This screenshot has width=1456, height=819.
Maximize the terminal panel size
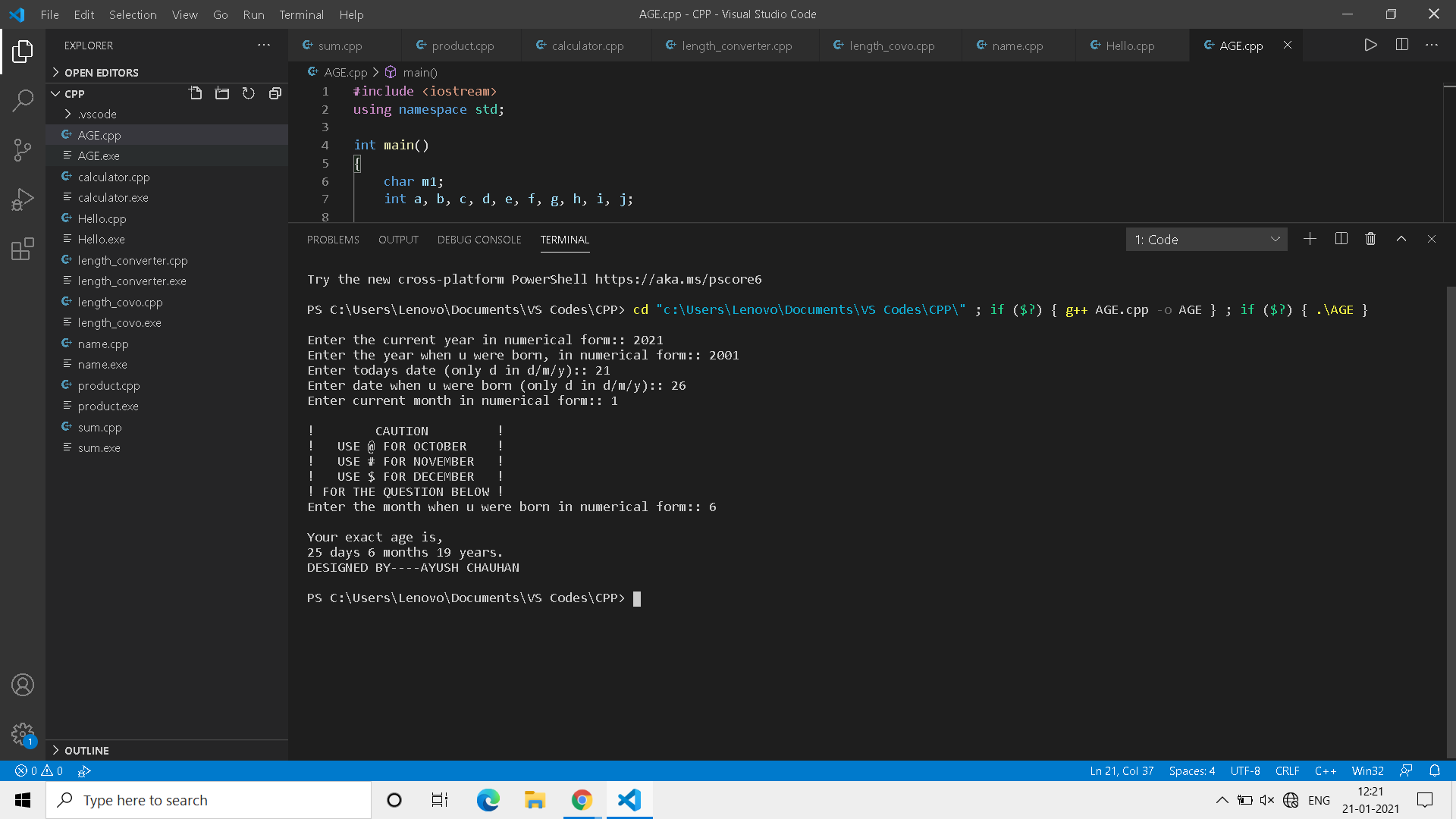[x=1401, y=239]
